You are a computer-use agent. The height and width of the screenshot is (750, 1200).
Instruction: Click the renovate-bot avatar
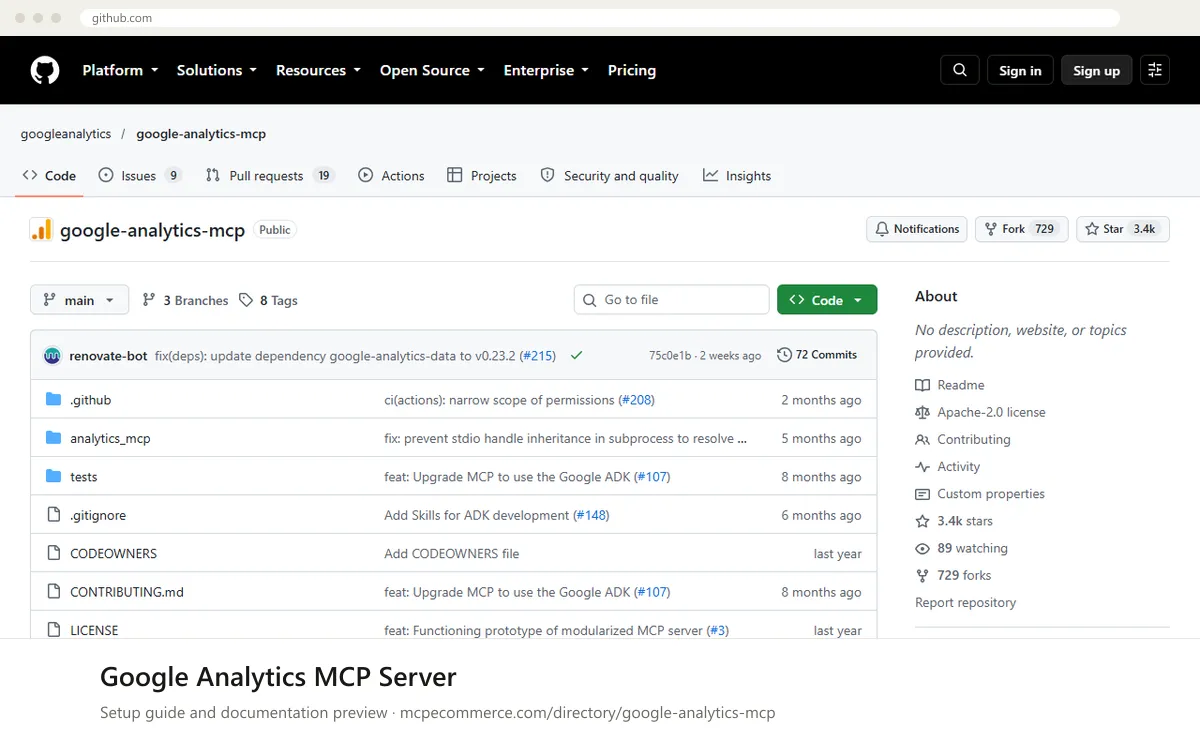click(52, 355)
